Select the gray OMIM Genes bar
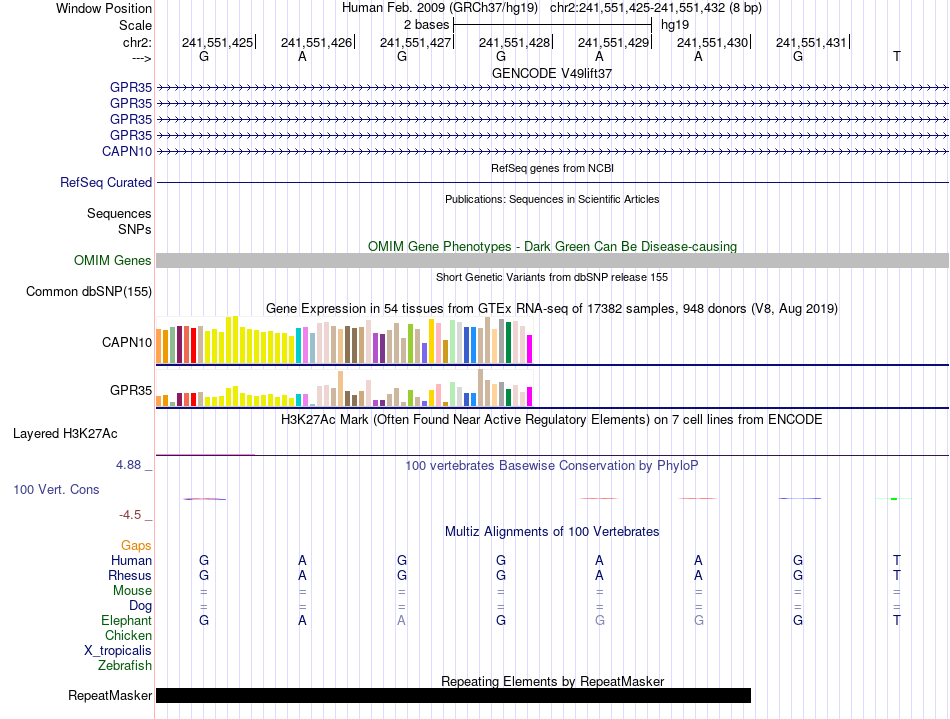Viewport: 950px width, 719px height. click(x=552, y=260)
